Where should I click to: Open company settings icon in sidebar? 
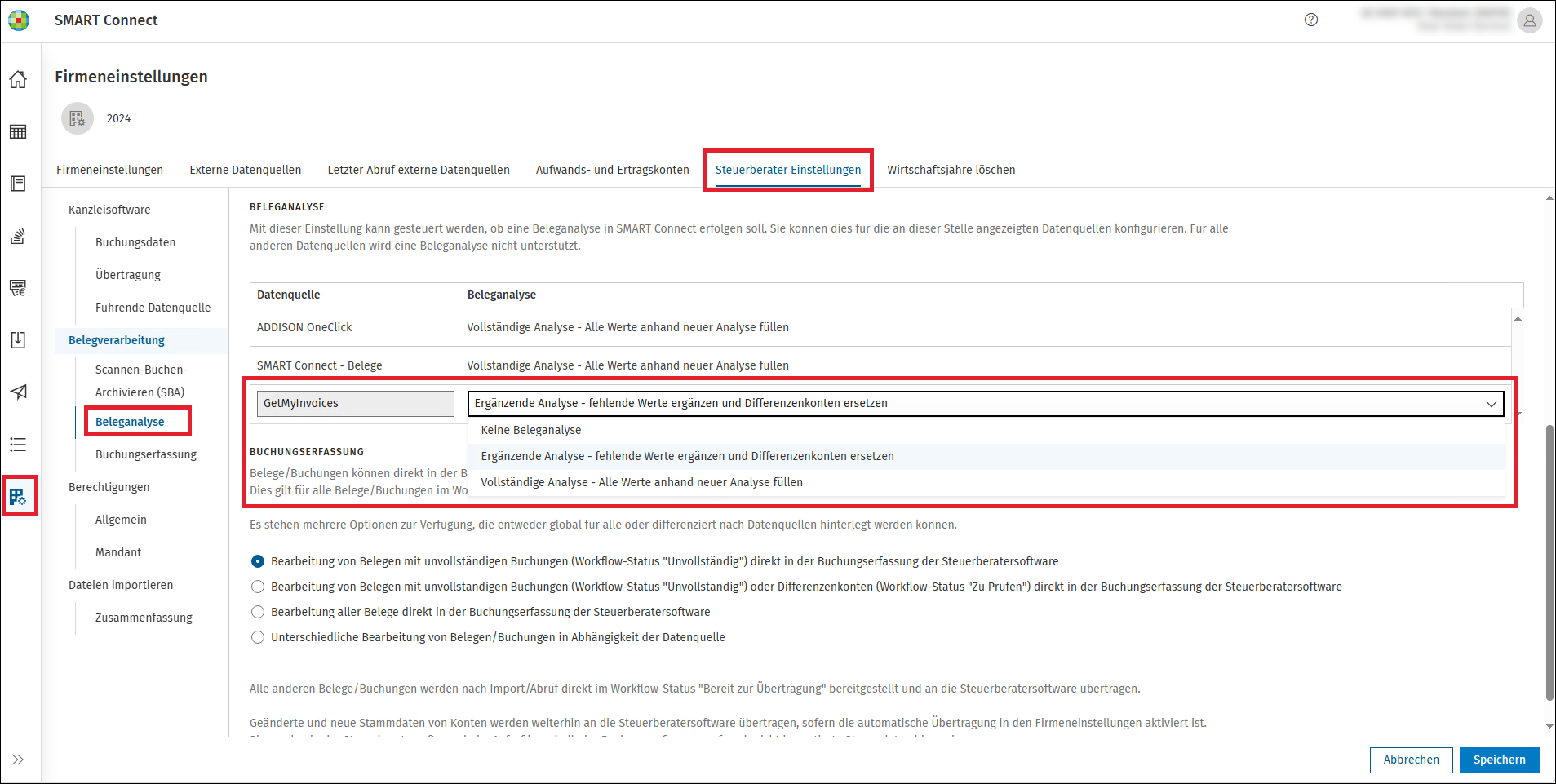coord(18,496)
